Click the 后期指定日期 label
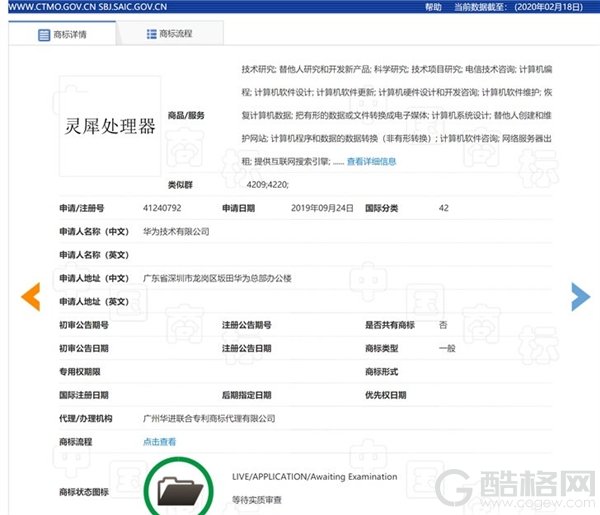600x515 pixels. coord(247,395)
